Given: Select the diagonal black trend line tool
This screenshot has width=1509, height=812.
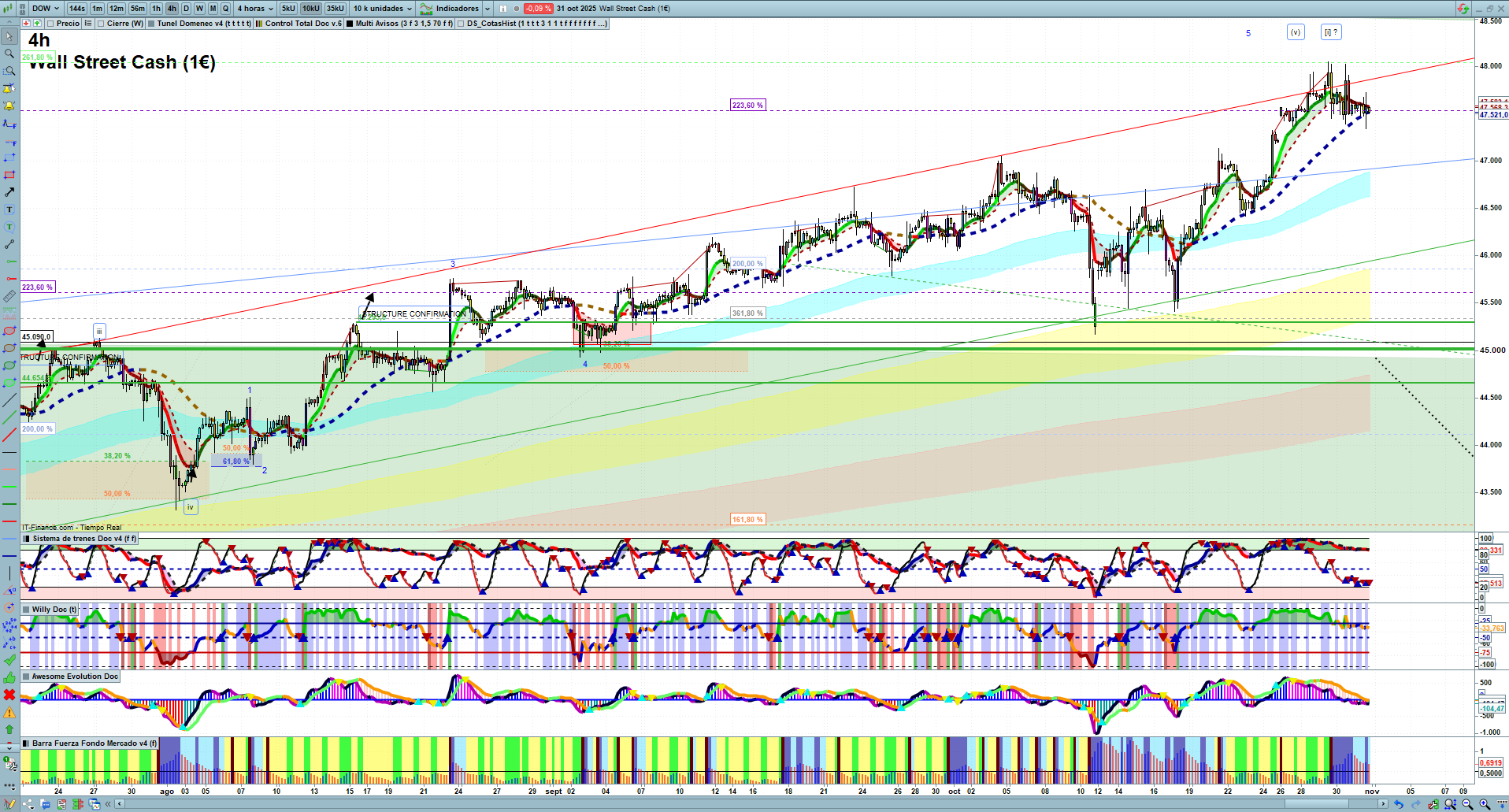Looking at the screenshot, I should (x=9, y=401).
